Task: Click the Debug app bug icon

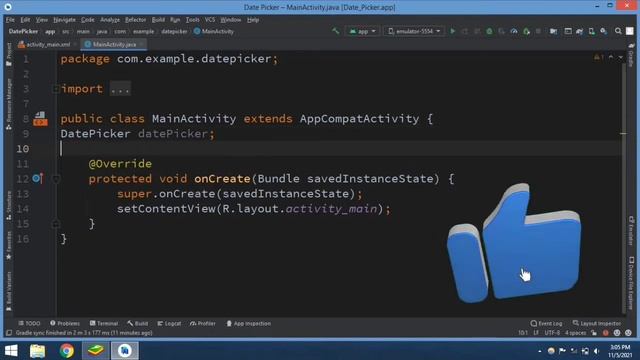Action: pos(489,31)
